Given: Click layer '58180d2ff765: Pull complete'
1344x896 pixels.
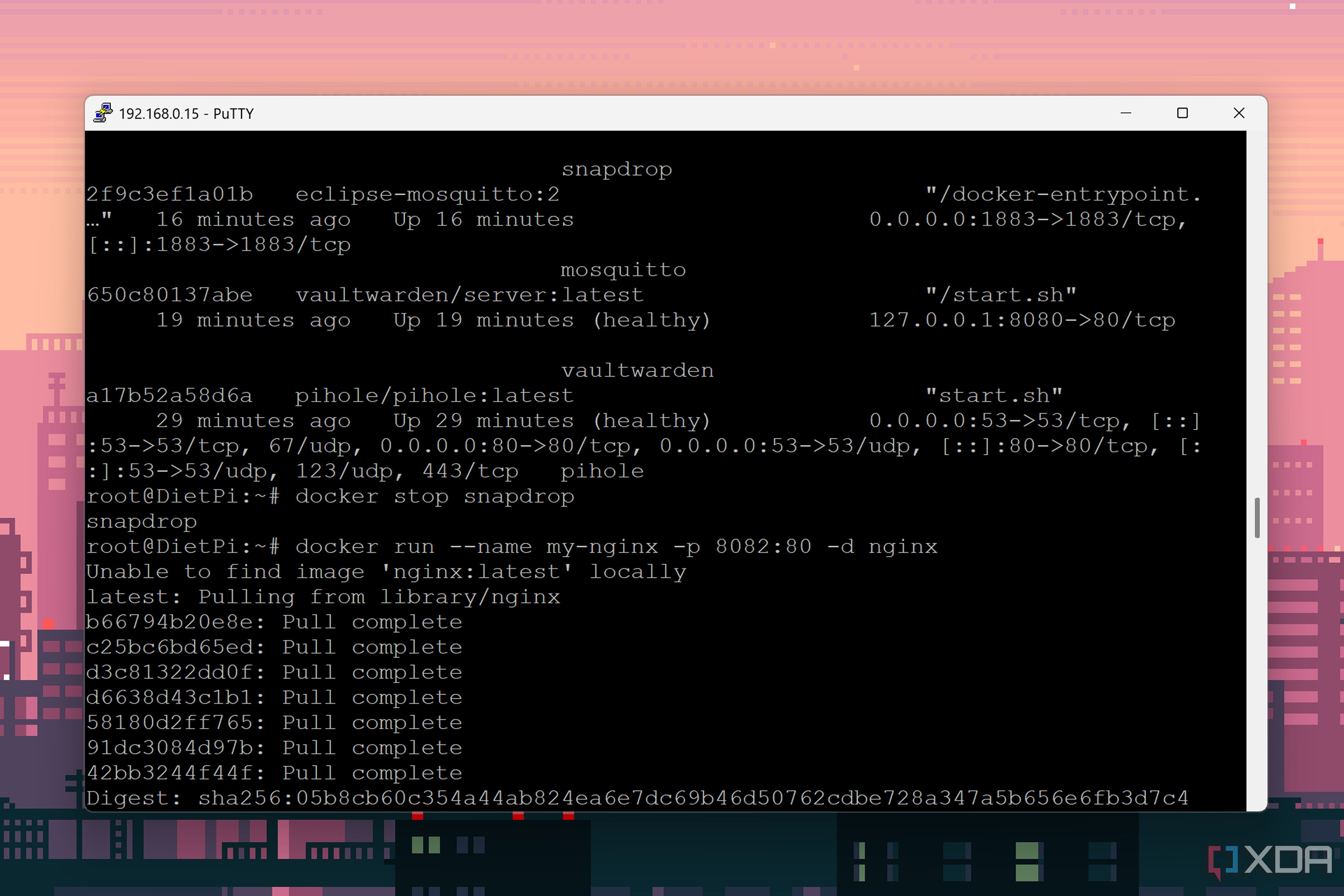Looking at the screenshot, I should coord(274,722).
